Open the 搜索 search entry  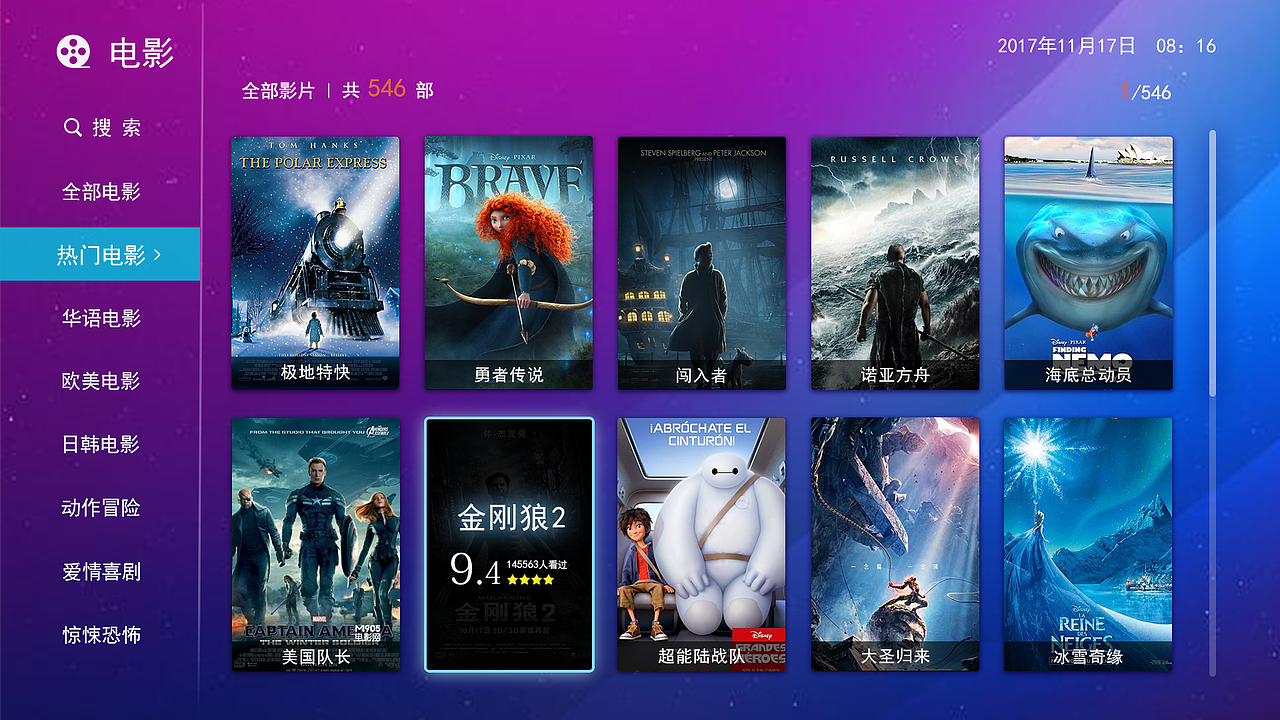102,128
